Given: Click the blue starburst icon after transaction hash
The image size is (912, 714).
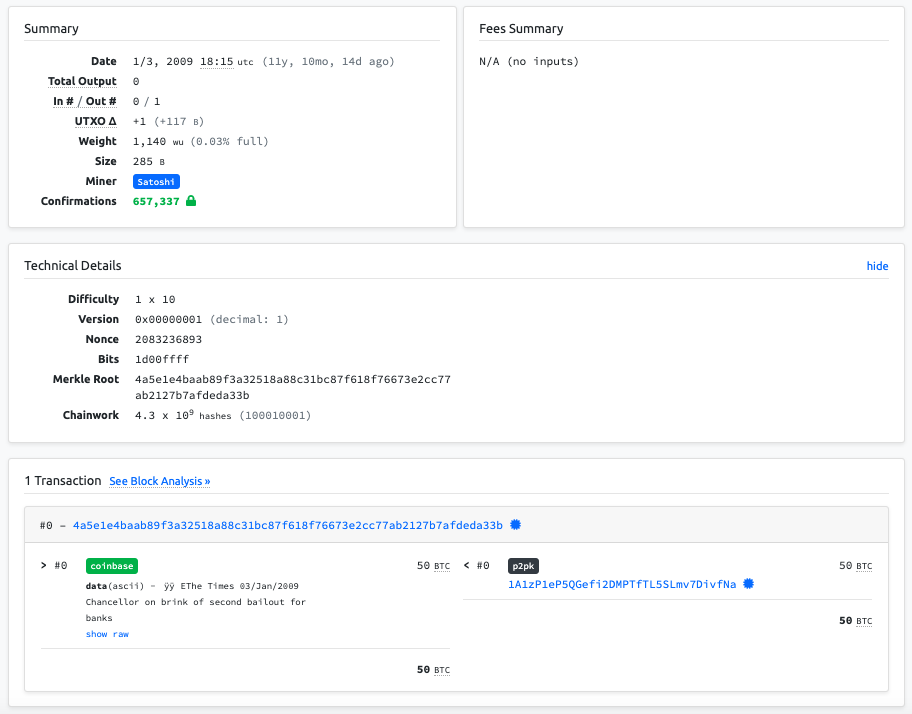Looking at the screenshot, I should tap(515, 525).
